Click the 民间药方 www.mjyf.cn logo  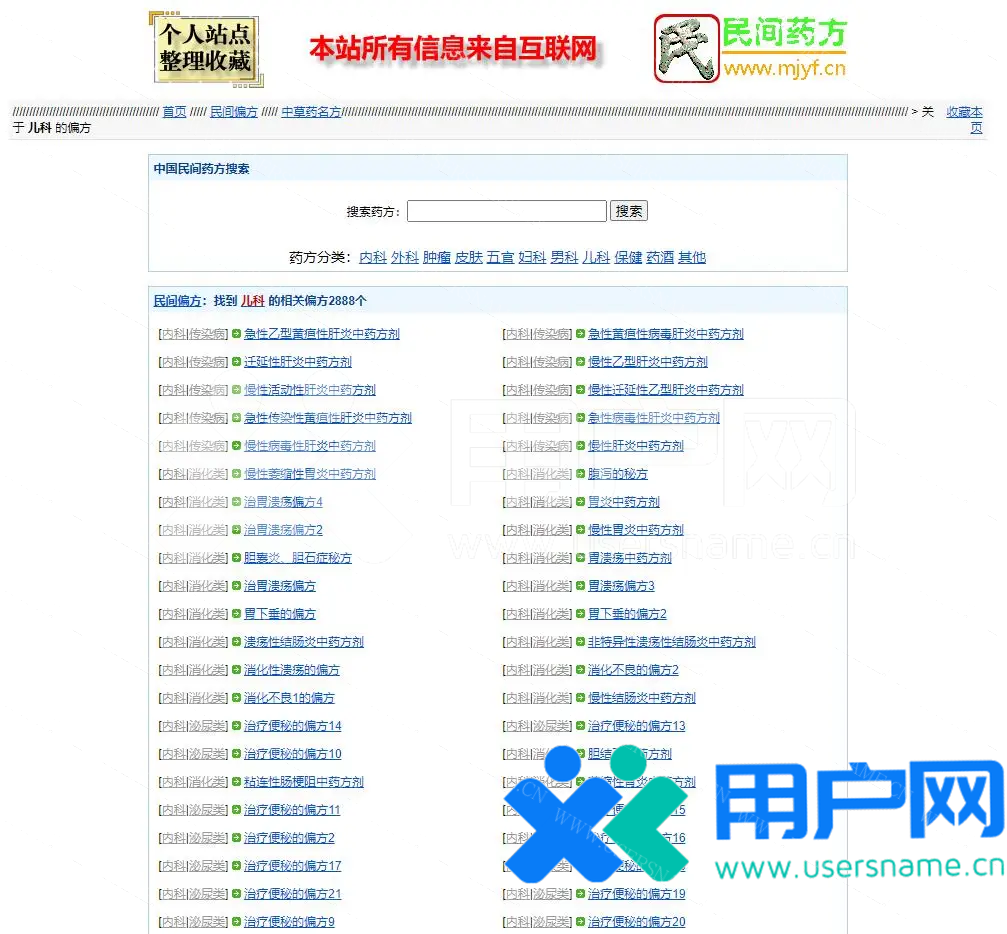(x=751, y=48)
